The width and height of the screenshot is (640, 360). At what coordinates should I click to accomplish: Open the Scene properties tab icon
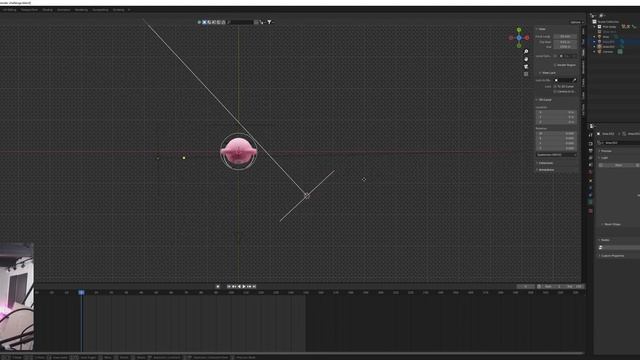[591, 165]
